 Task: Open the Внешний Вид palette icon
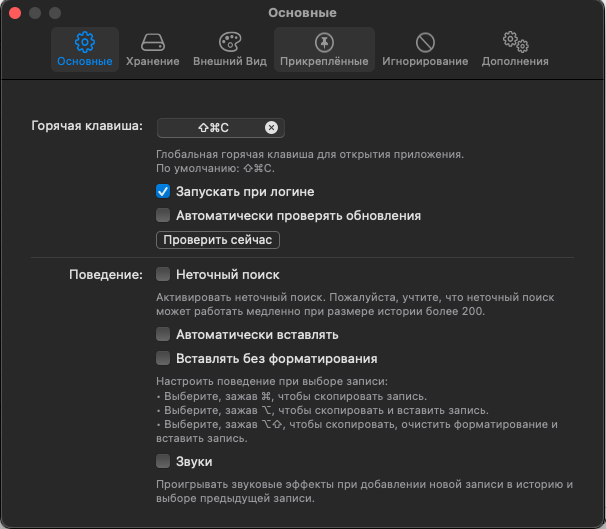click(x=230, y=42)
